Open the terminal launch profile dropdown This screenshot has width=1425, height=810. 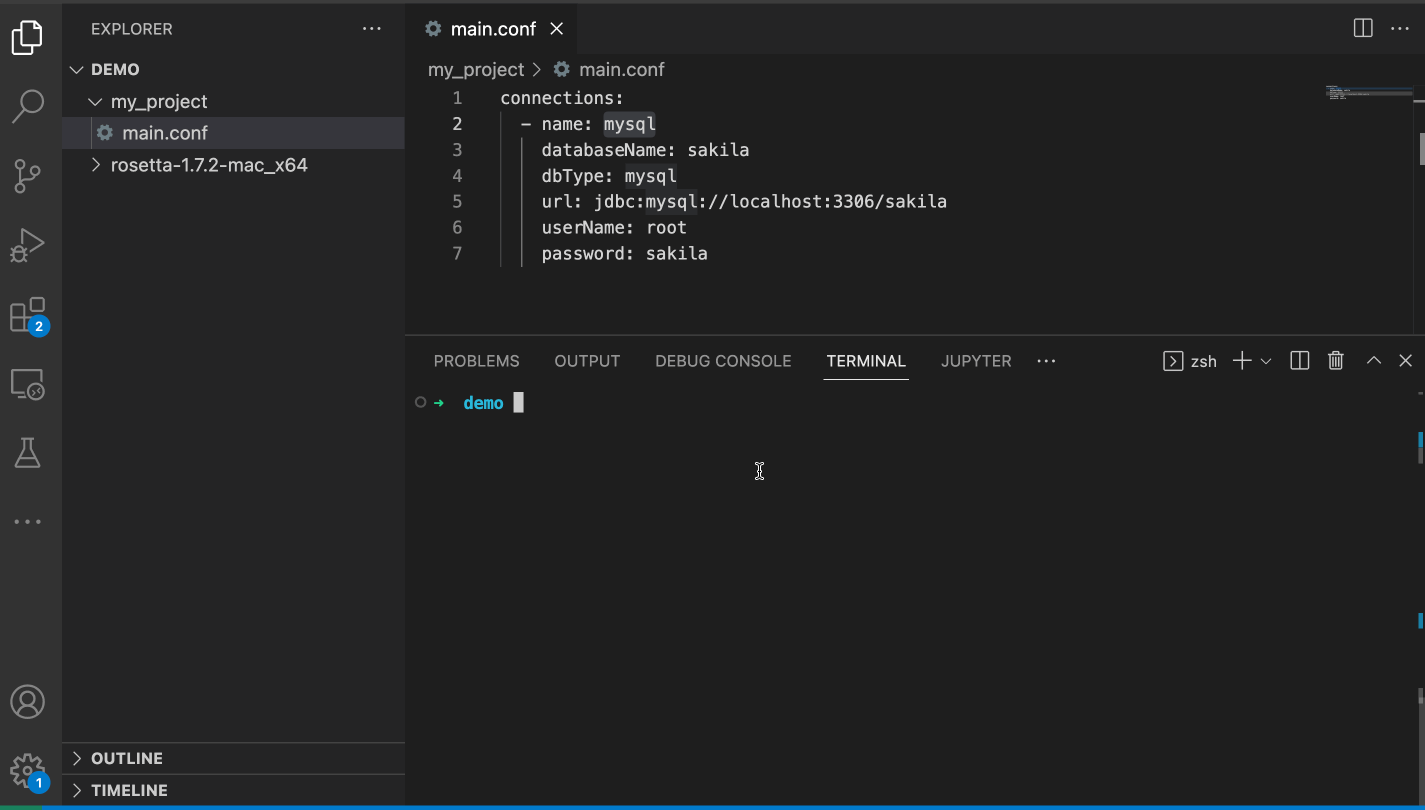(x=1265, y=361)
